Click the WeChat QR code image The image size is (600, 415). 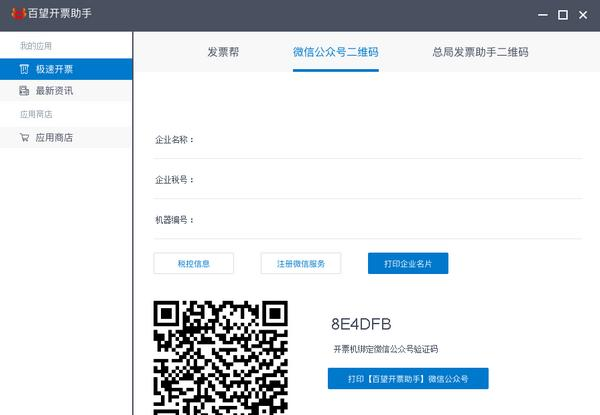click(x=221, y=358)
